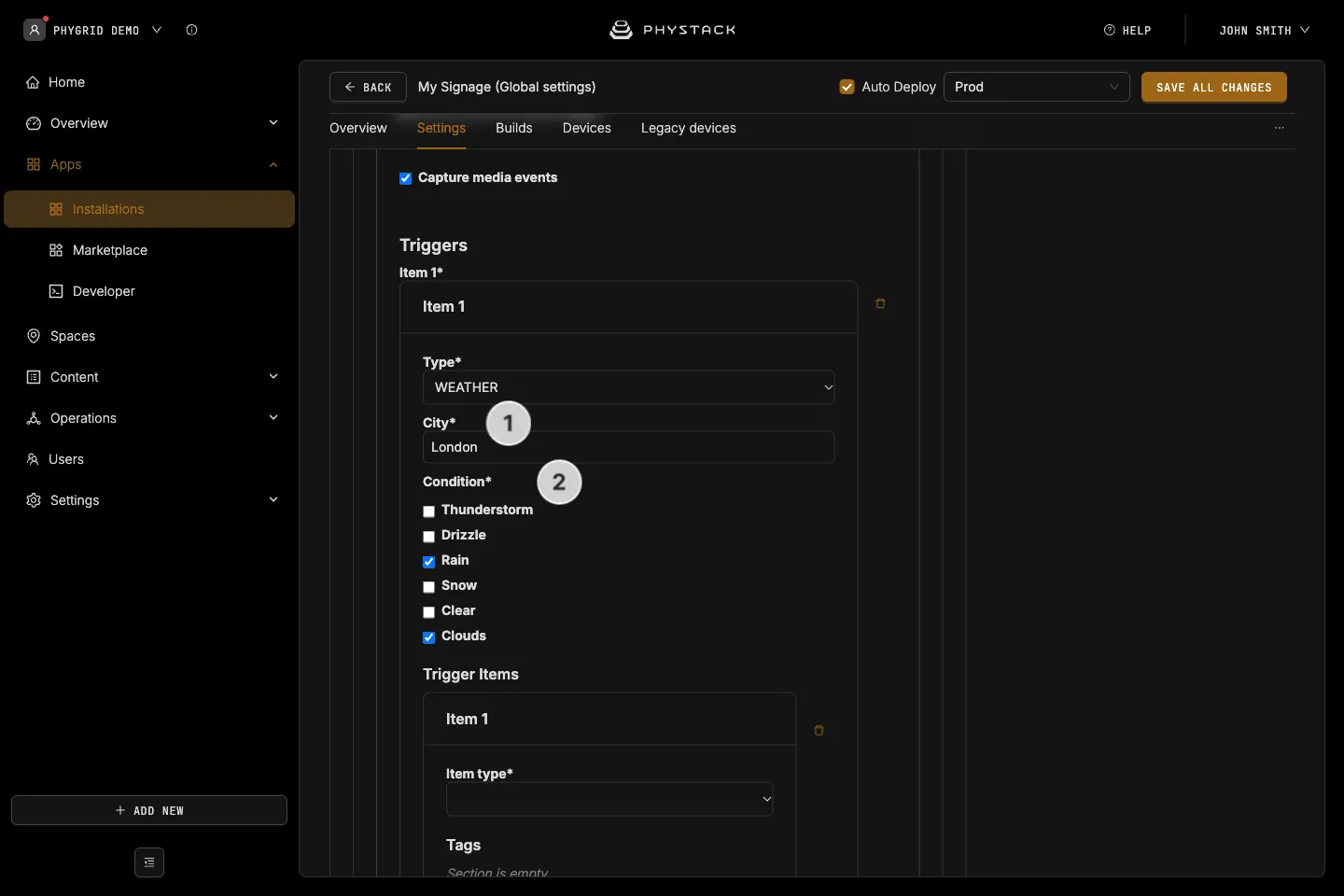Screen dimensions: 1344x896
Task: Delete Trigger Items Item 1 with trash icon
Action: 819,731
